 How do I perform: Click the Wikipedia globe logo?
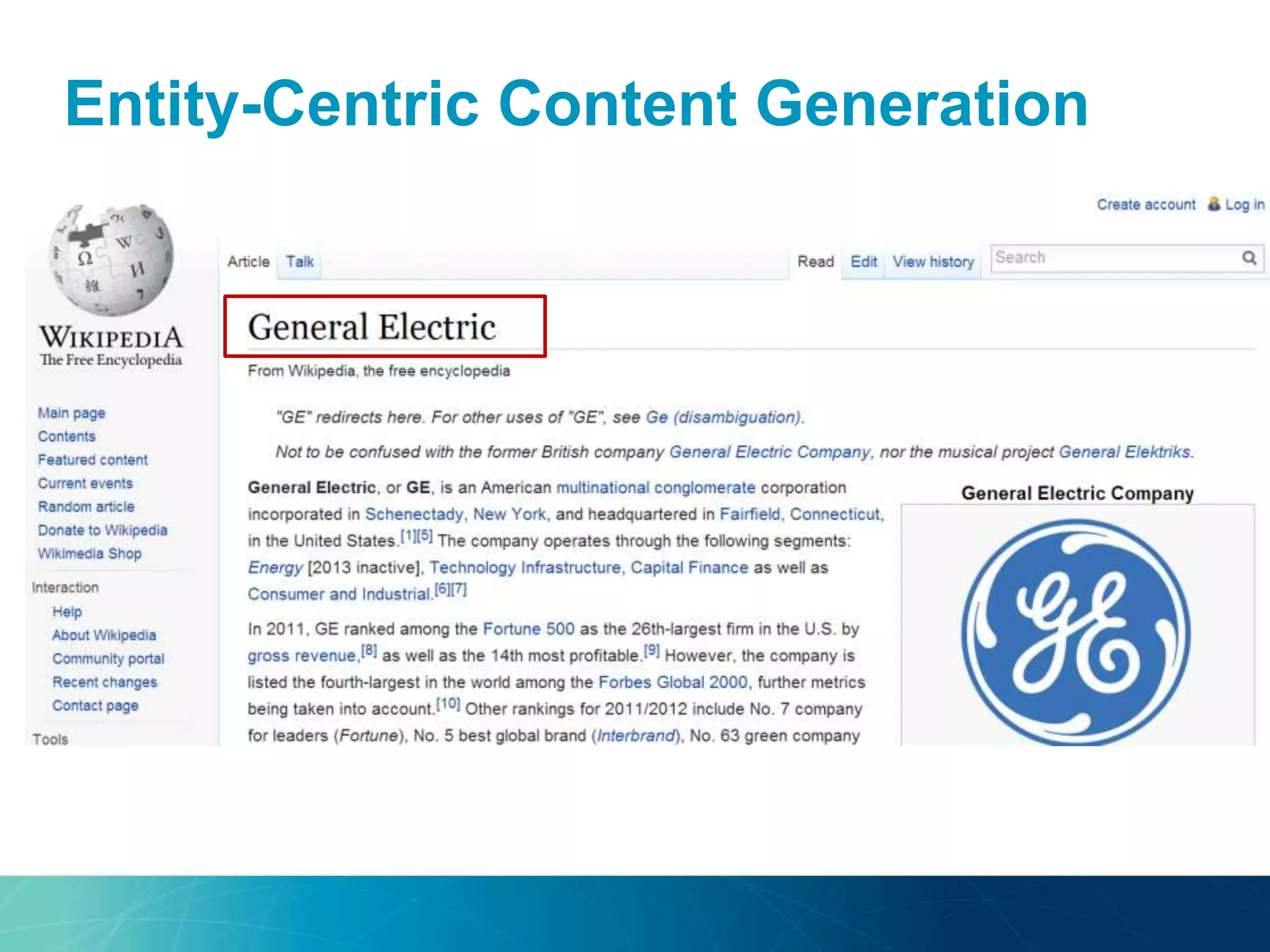[x=112, y=259]
